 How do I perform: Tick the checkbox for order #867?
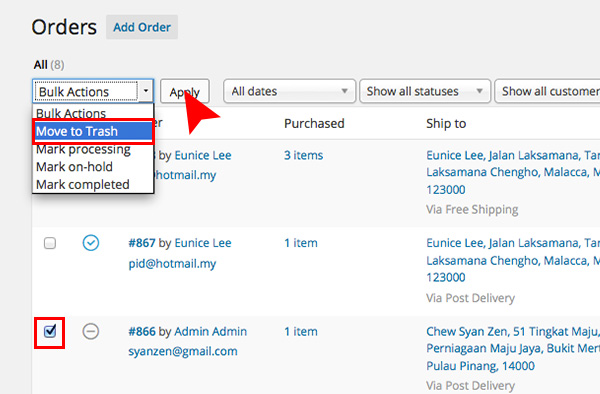(x=50, y=243)
